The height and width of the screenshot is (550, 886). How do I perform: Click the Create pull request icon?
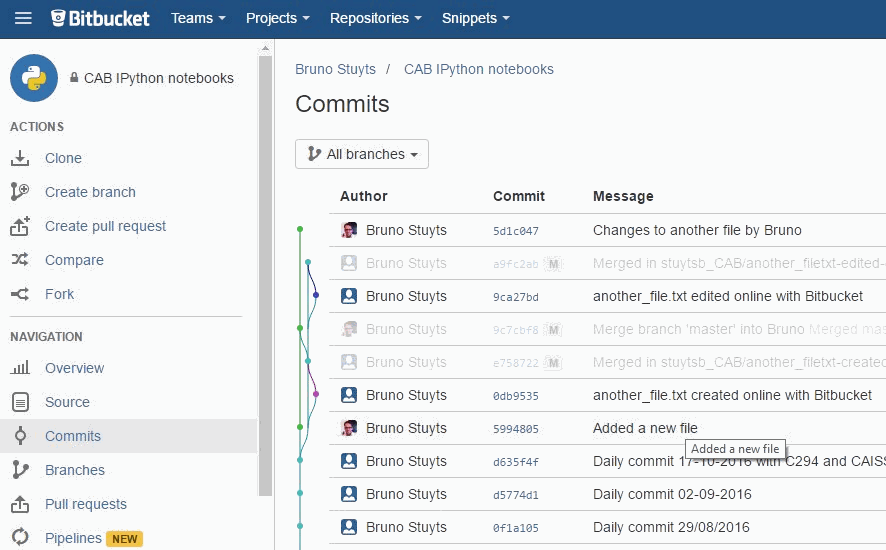pos(20,226)
